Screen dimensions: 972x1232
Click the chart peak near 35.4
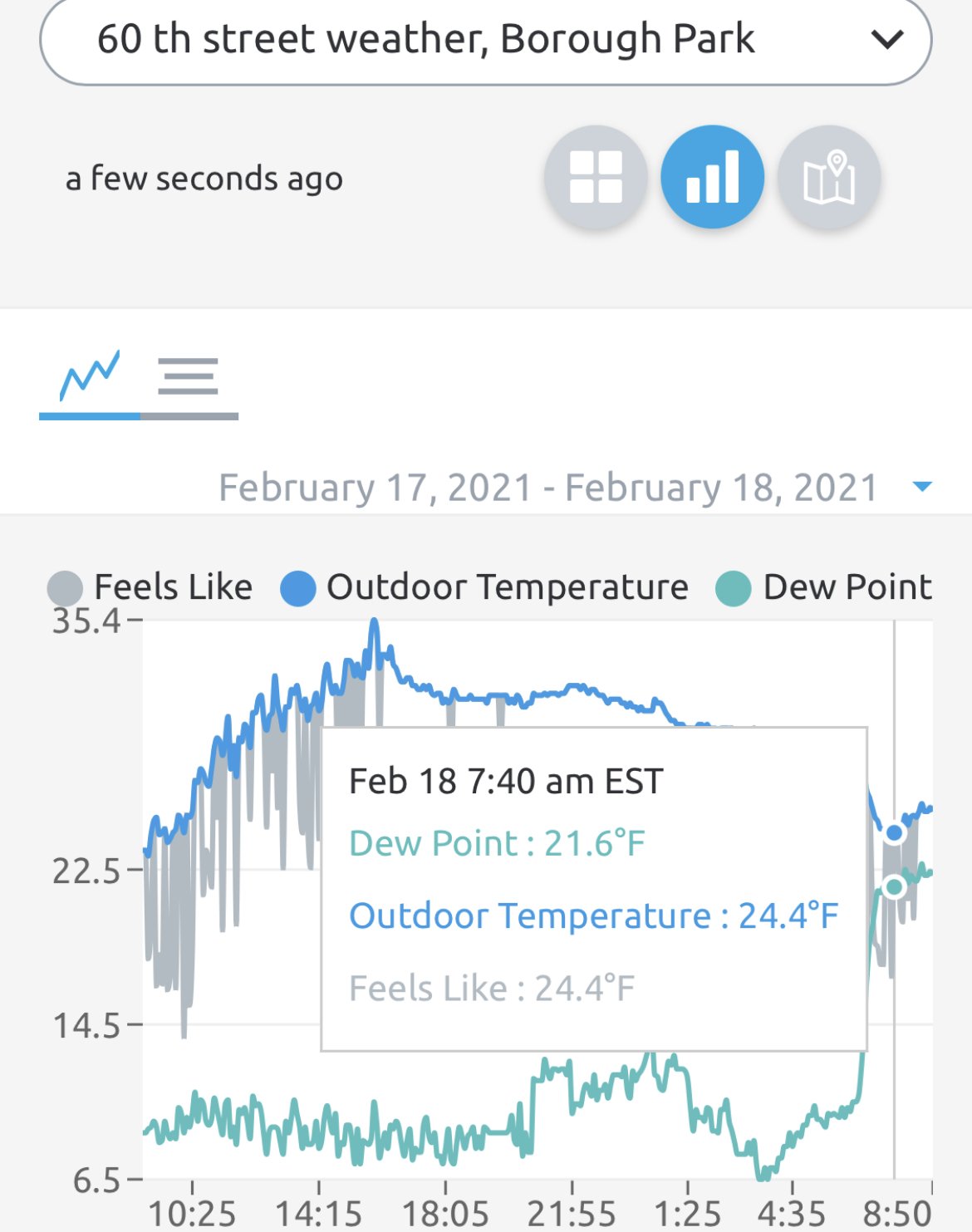(374, 623)
